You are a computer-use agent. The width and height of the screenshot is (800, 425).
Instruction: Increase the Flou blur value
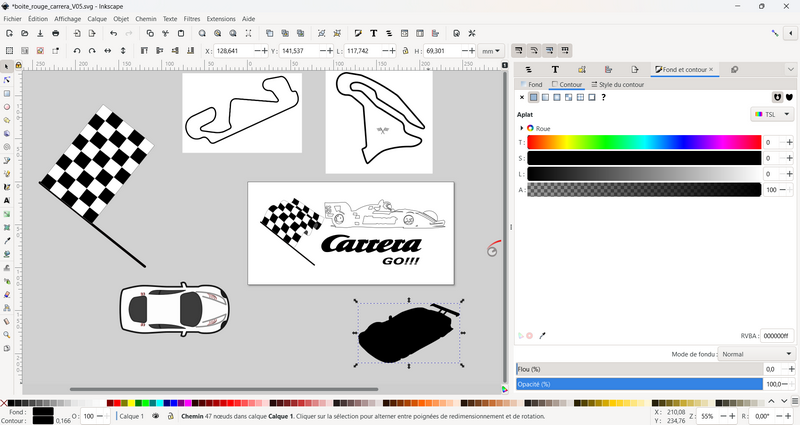(791, 369)
